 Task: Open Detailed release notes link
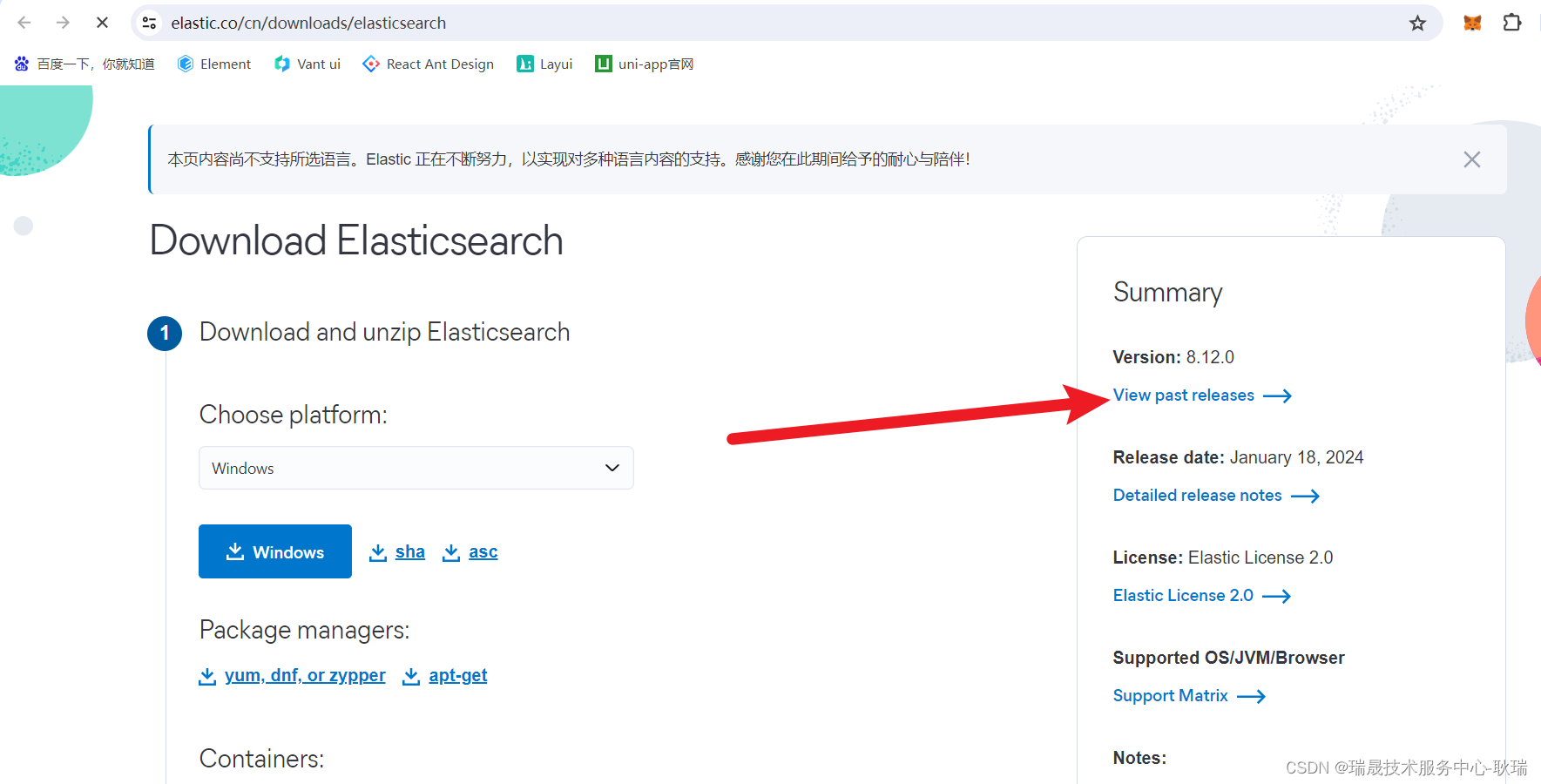[x=1216, y=496]
